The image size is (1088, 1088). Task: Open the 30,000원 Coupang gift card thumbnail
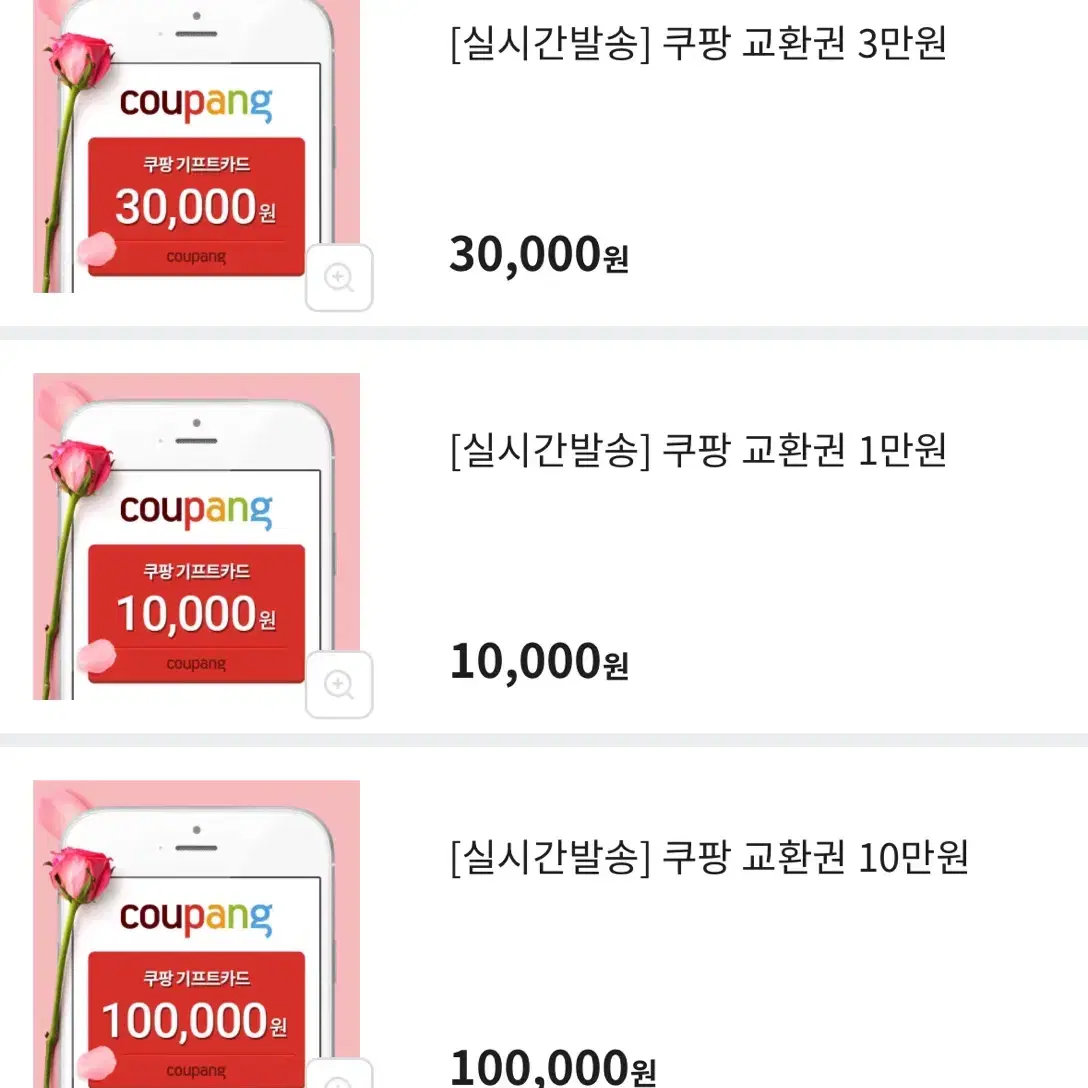click(196, 146)
